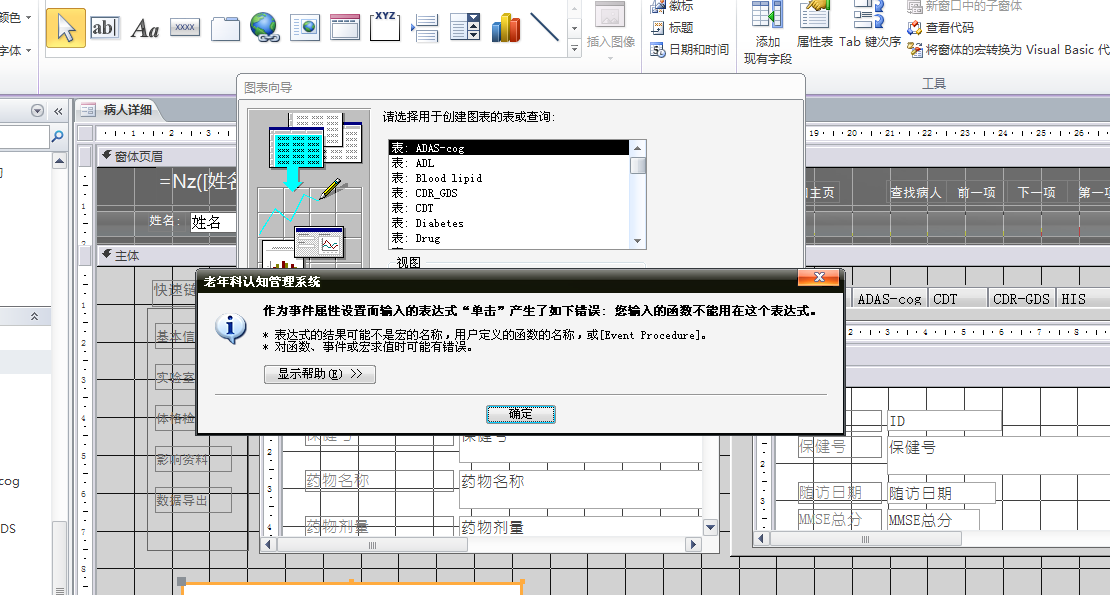Screen dimensions: 1110x595
Task: Open the 字体 font dropdown
Action: pyautogui.click(x=16, y=51)
